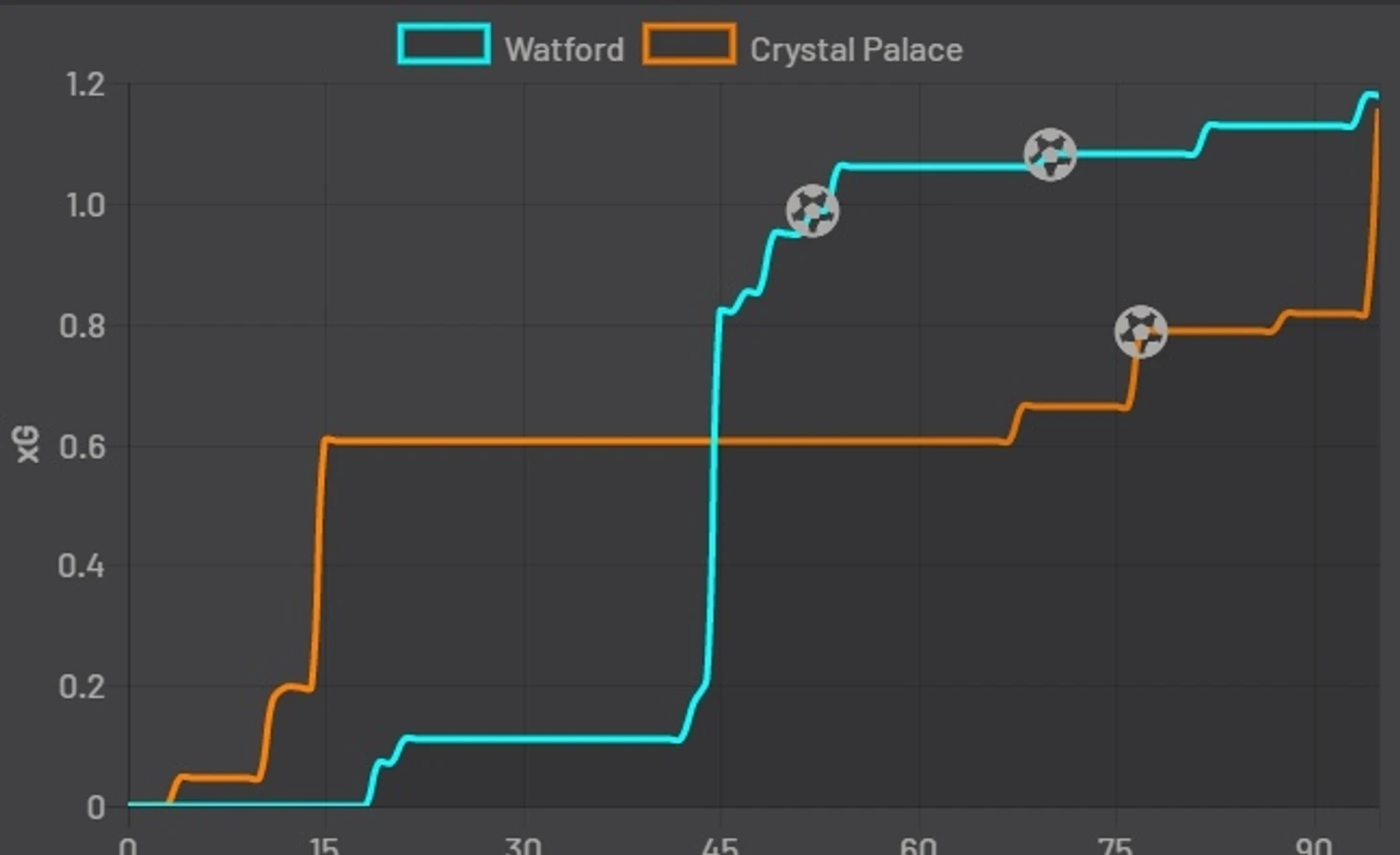Viewport: 1400px width, 855px height.
Task: Click the 1.0 y-axis label
Action: [x=84, y=205]
